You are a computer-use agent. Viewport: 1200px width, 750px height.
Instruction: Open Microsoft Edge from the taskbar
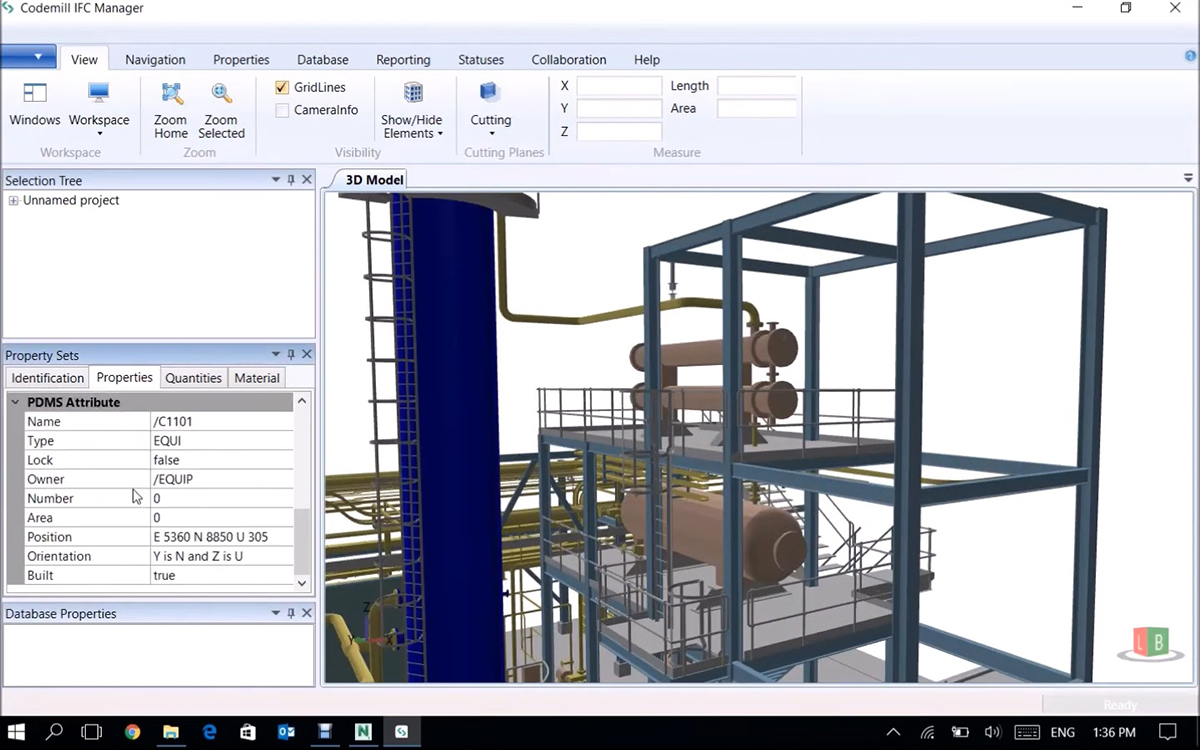pyautogui.click(x=210, y=732)
